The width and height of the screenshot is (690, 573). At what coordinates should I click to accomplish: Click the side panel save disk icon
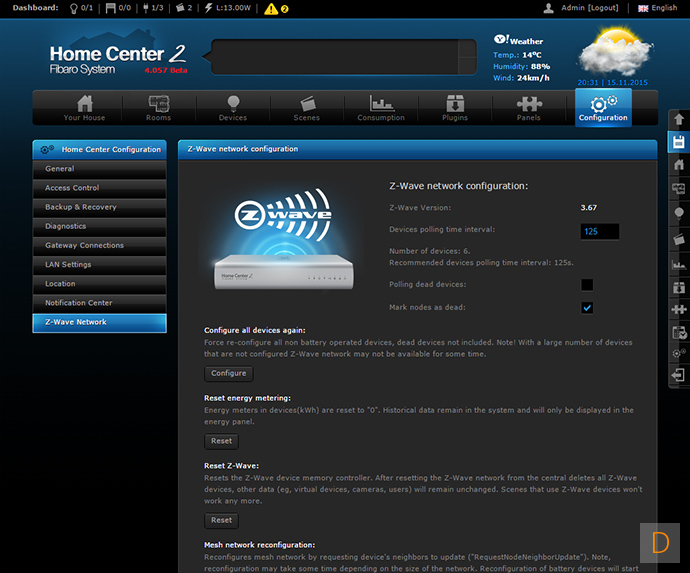[x=679, y=142]
